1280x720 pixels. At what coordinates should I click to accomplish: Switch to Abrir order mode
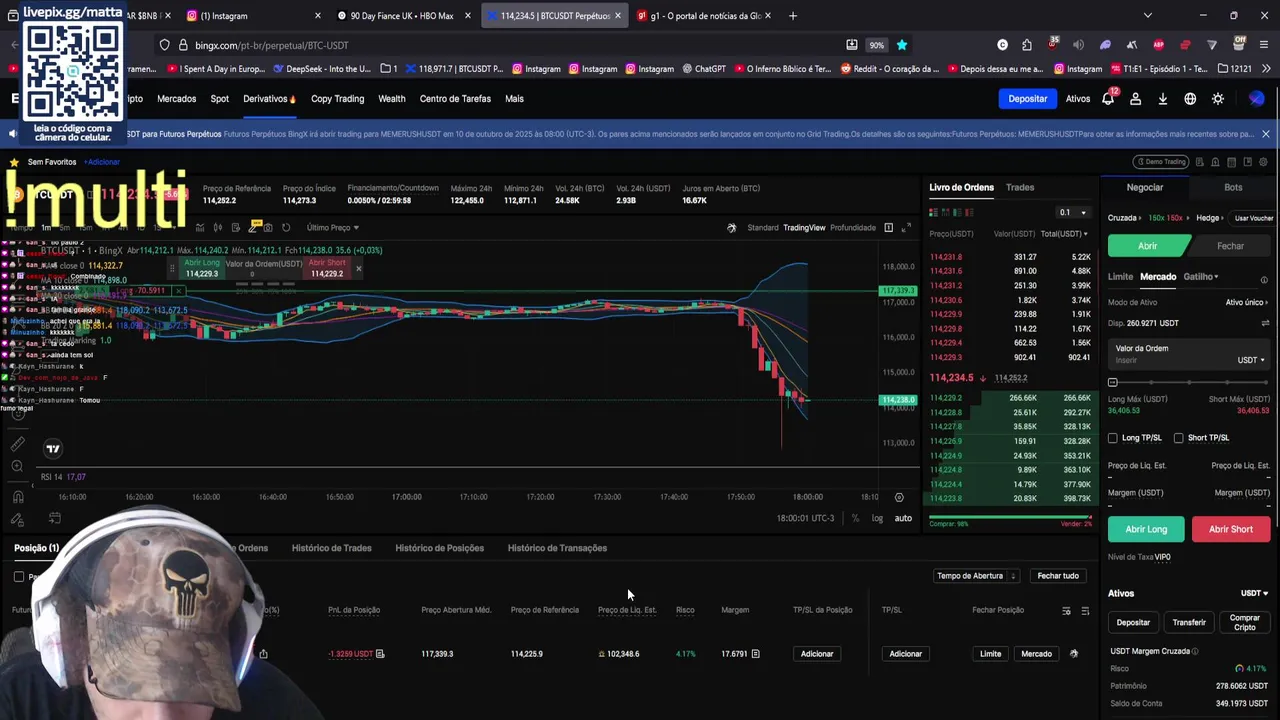click(x=1148, y=246)
